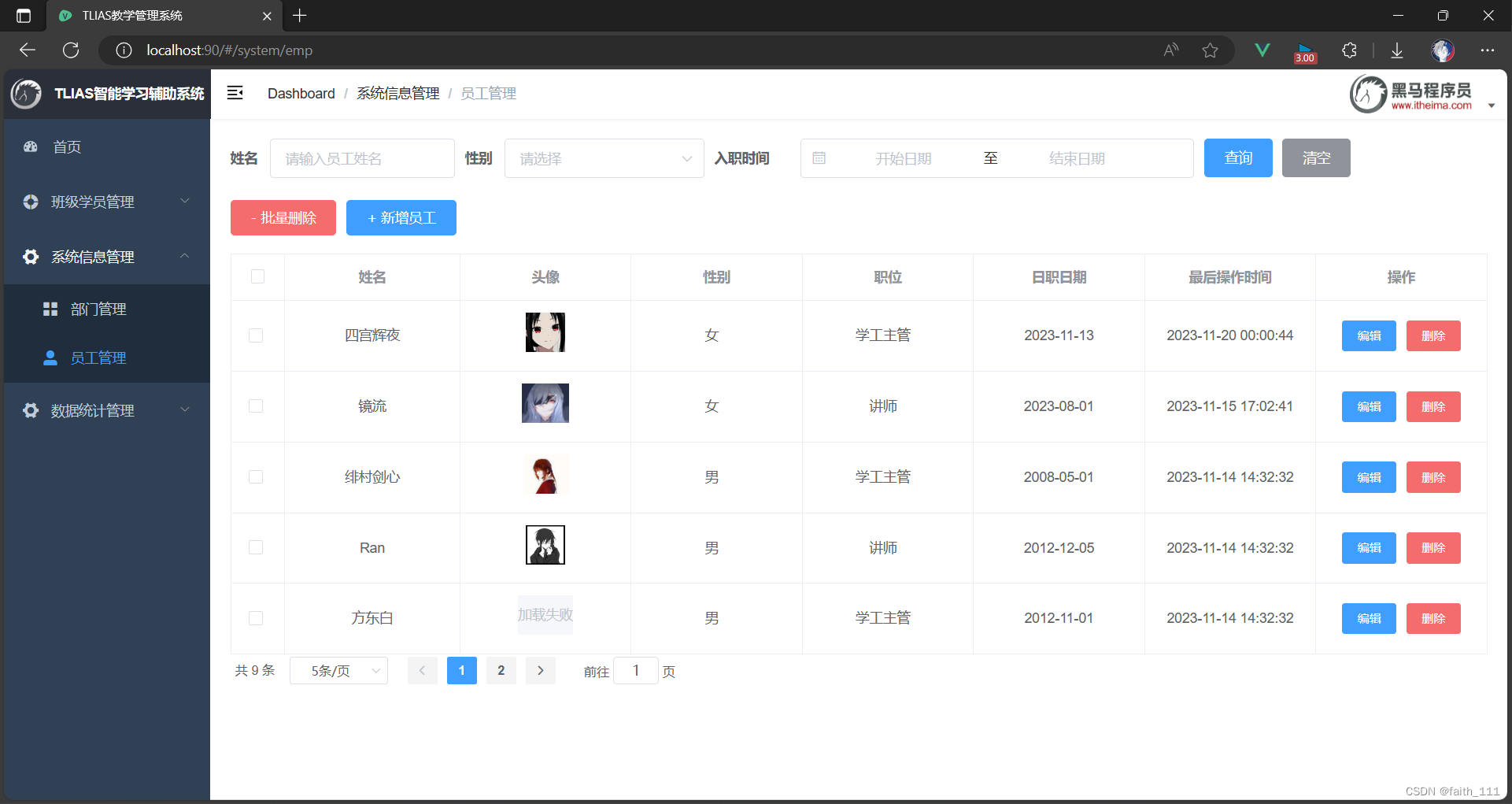Select the 首页 home icon in sidebar

(30, 146)
